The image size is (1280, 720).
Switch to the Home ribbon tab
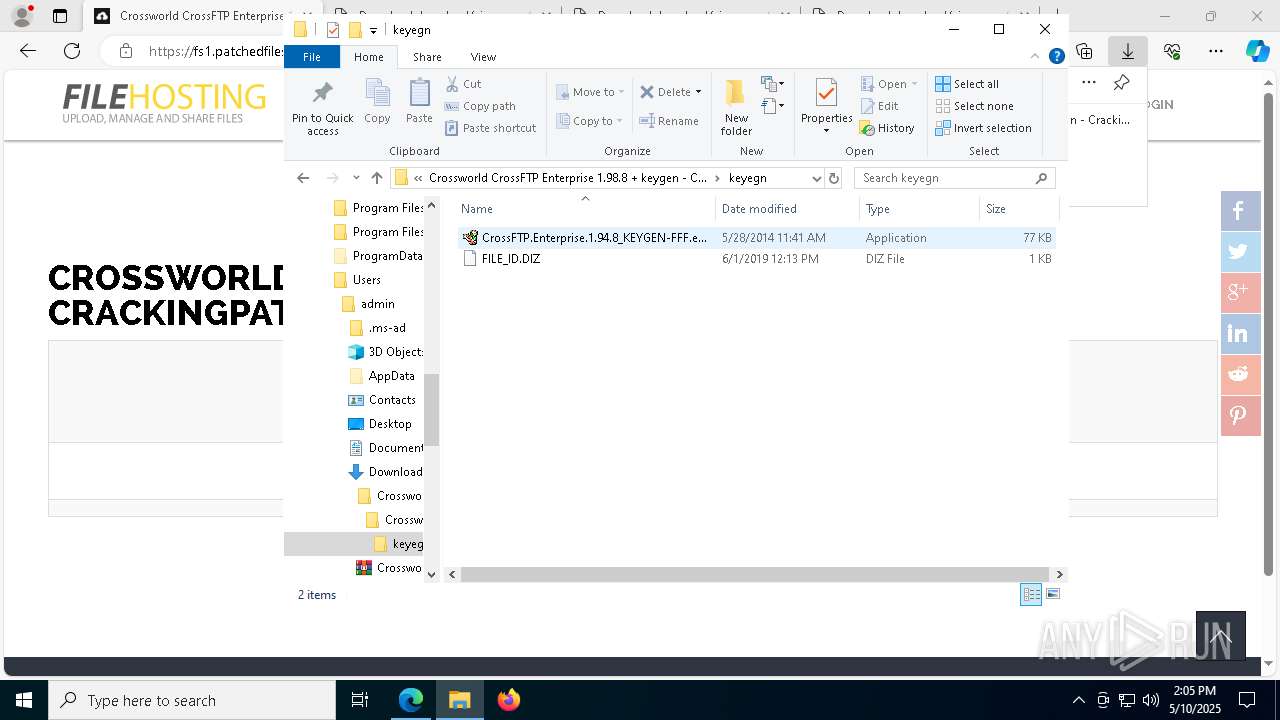(x=368, y=57)
